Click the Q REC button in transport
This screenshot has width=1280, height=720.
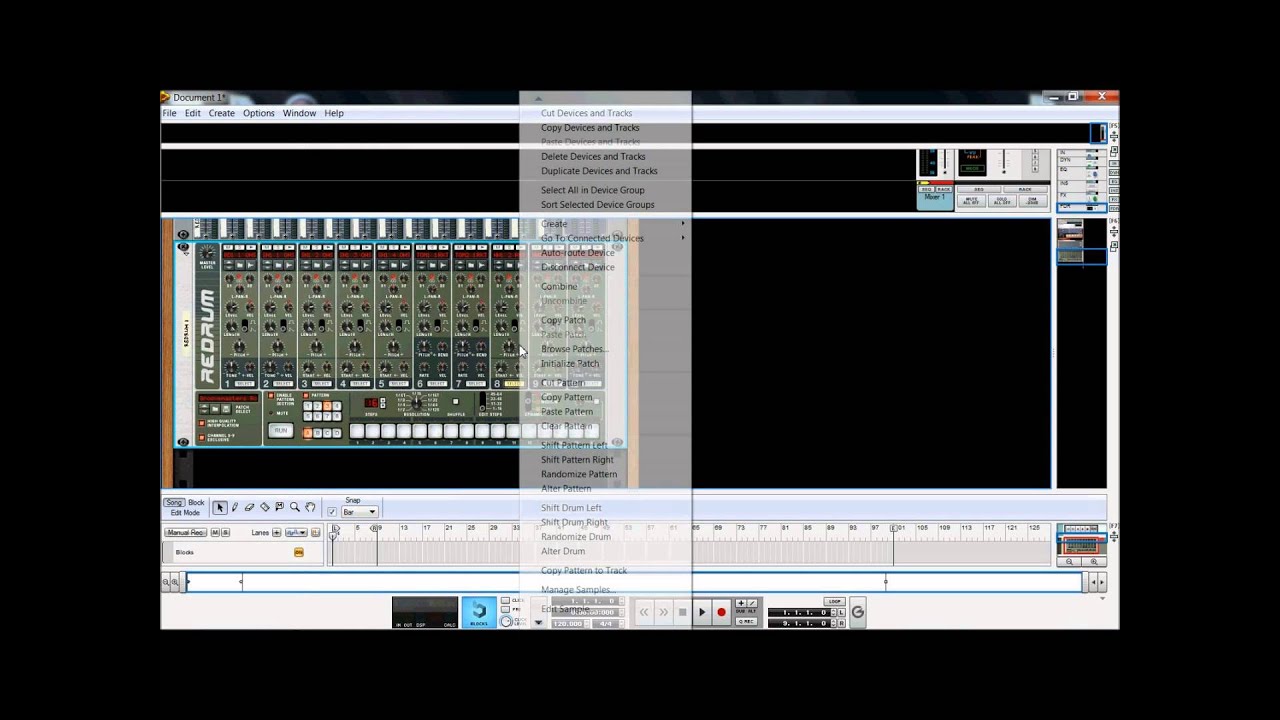pos(746,621)
